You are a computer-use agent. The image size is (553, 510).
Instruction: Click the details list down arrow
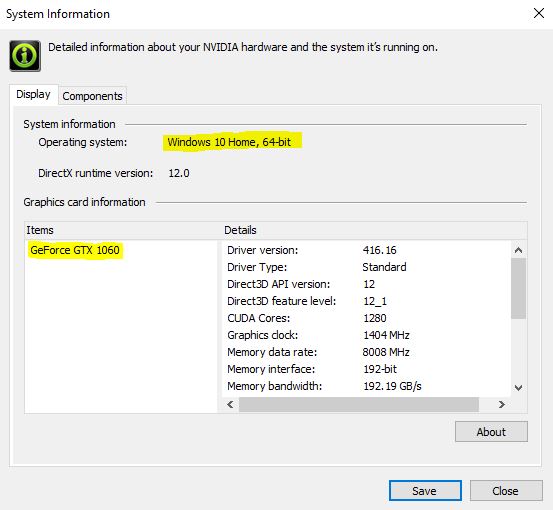[518, 388]
